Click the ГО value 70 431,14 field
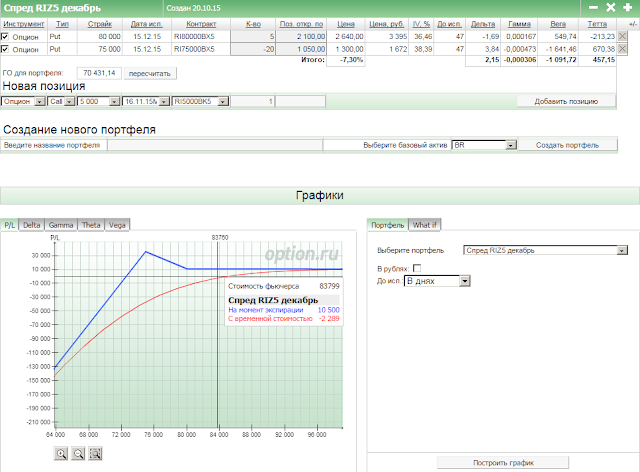 tap(99, 73)
